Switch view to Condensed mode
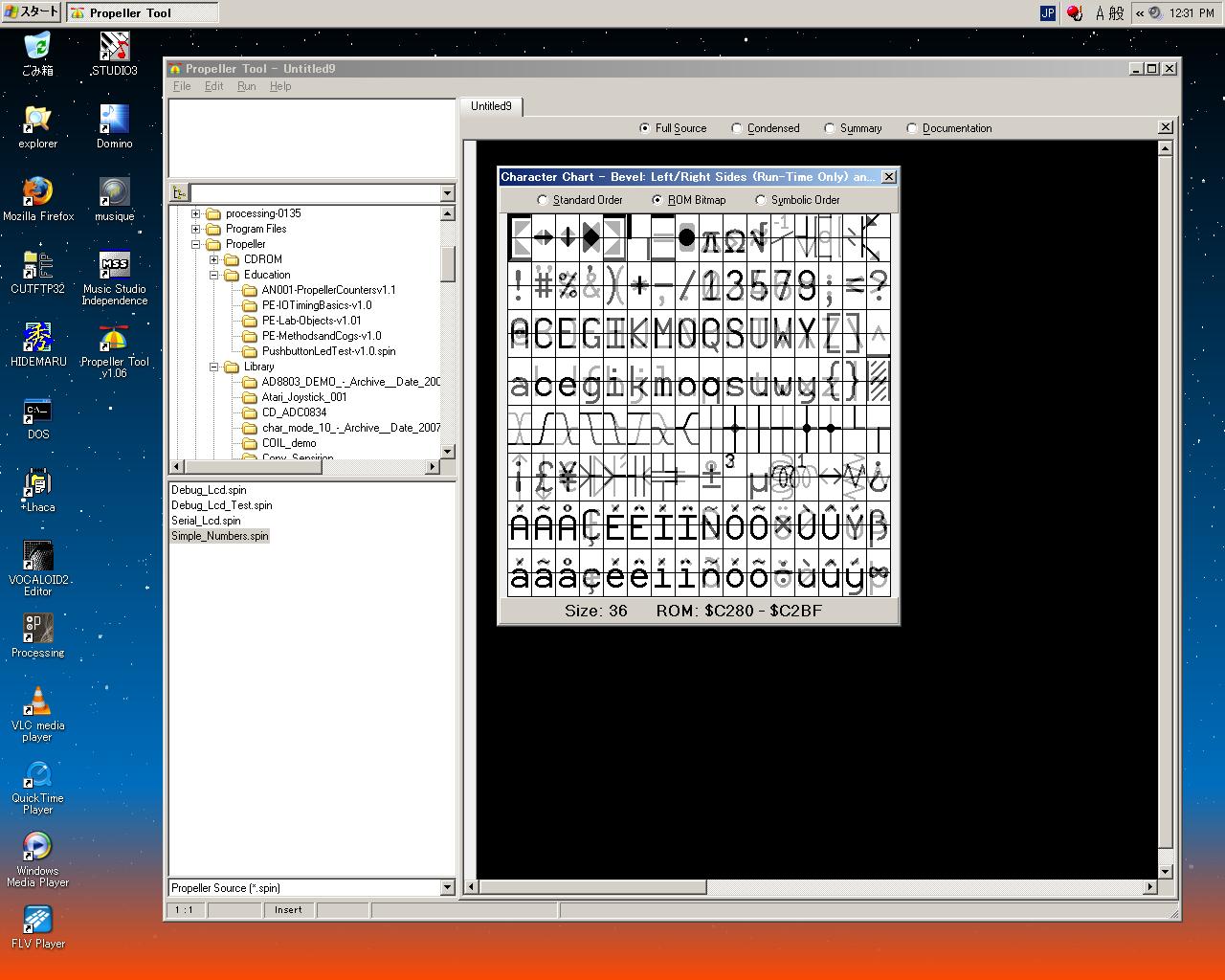This screenshot has height=980, width=1225. pyautogui.click(x=737, y=128)
